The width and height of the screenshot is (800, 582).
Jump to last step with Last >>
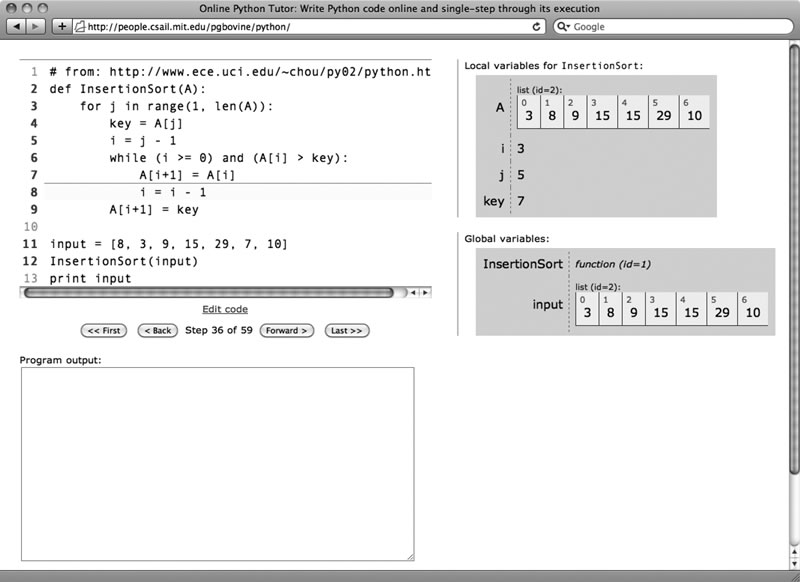pos(347,331)
